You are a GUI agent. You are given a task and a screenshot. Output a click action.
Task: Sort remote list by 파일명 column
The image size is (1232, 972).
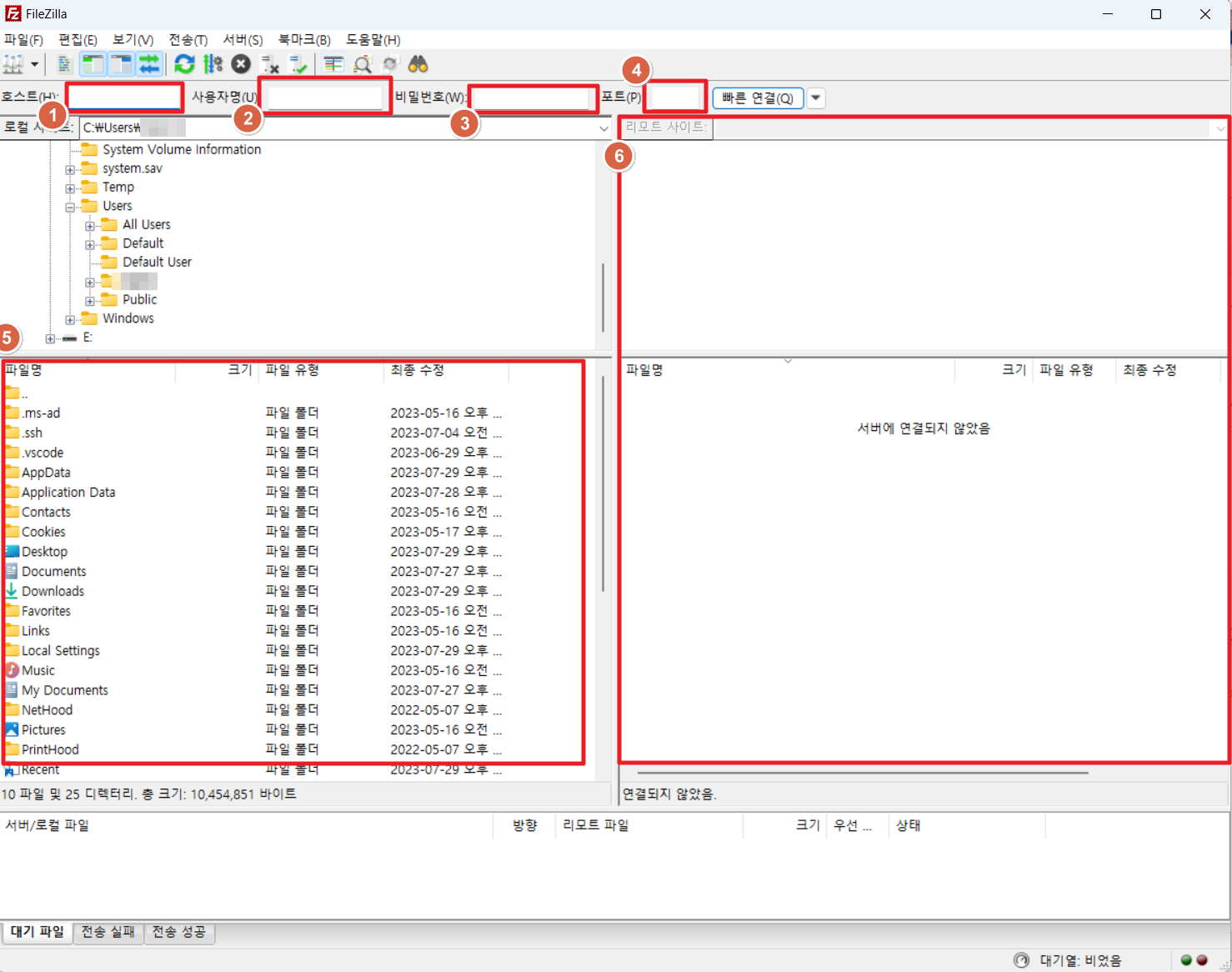[x=788, y=370]
